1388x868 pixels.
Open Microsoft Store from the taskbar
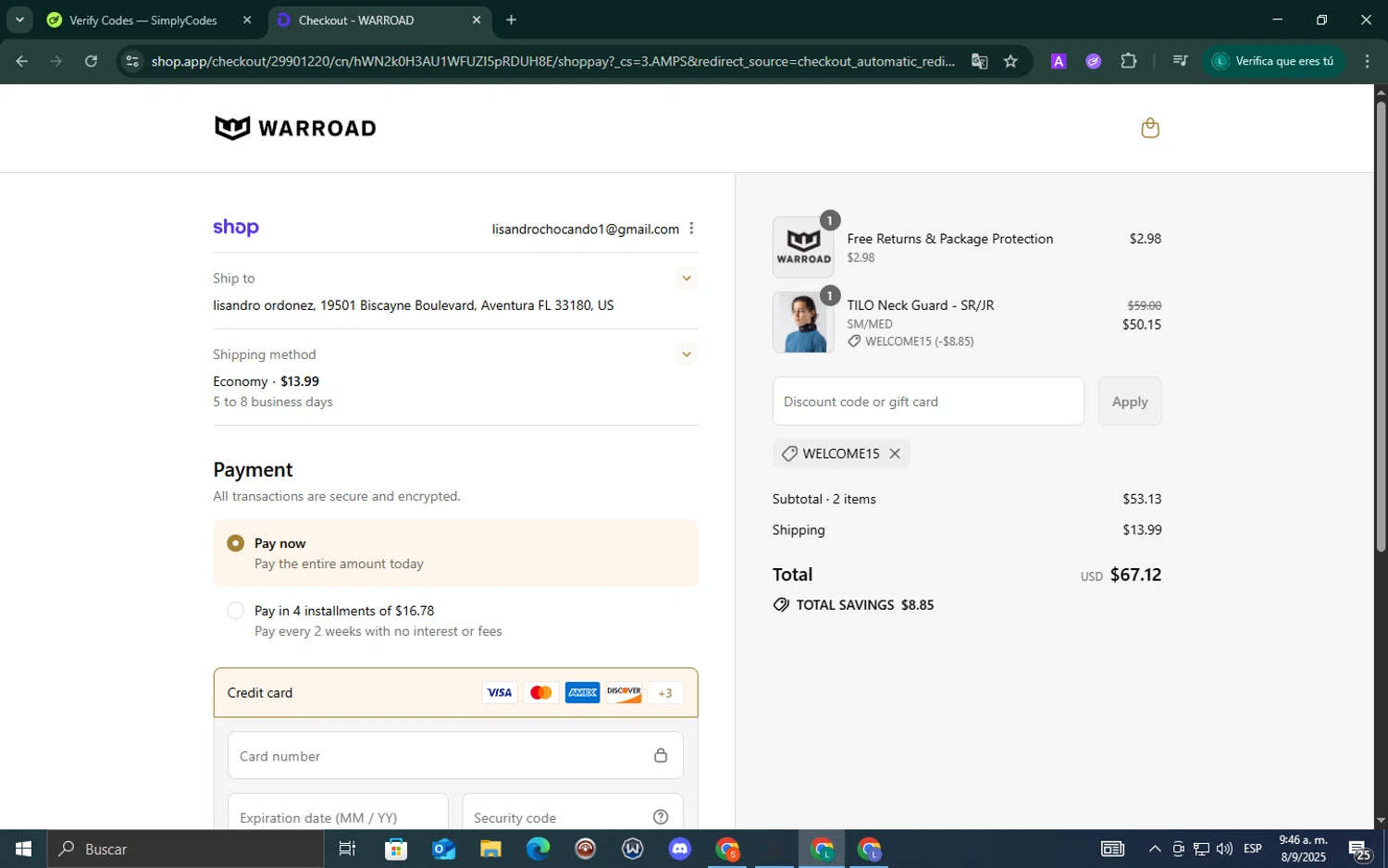coord(396,849)
